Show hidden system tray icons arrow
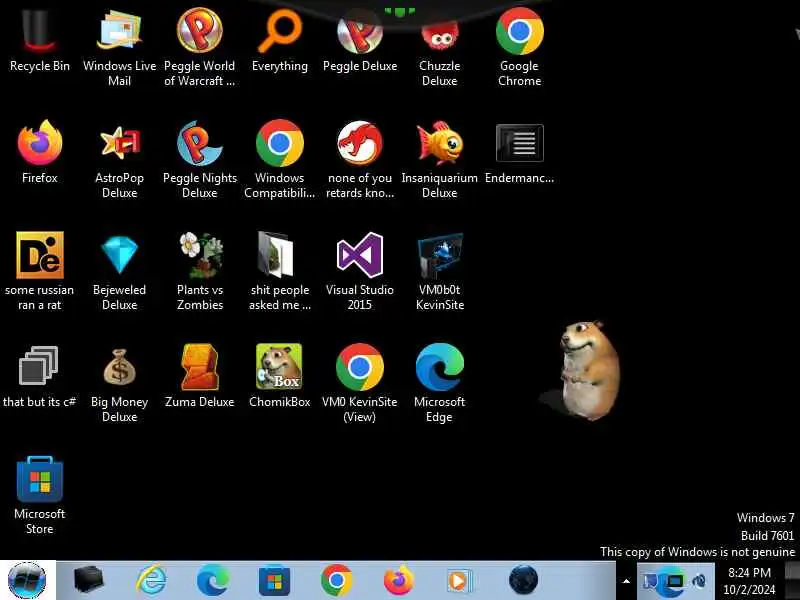 pos(627,581)
